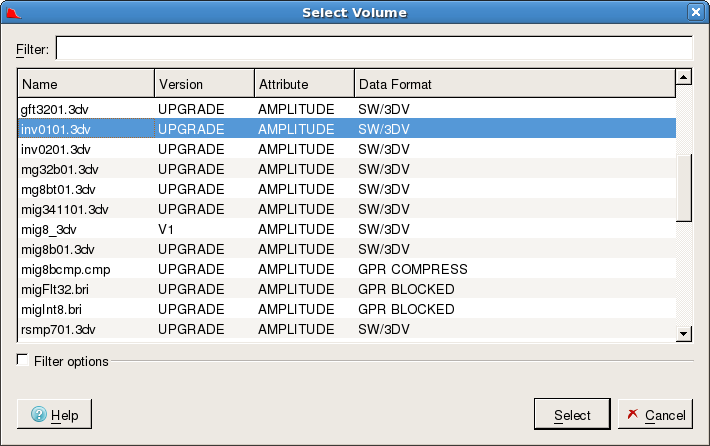Select the mg32b01.3dv volume row

coord(347,169)
